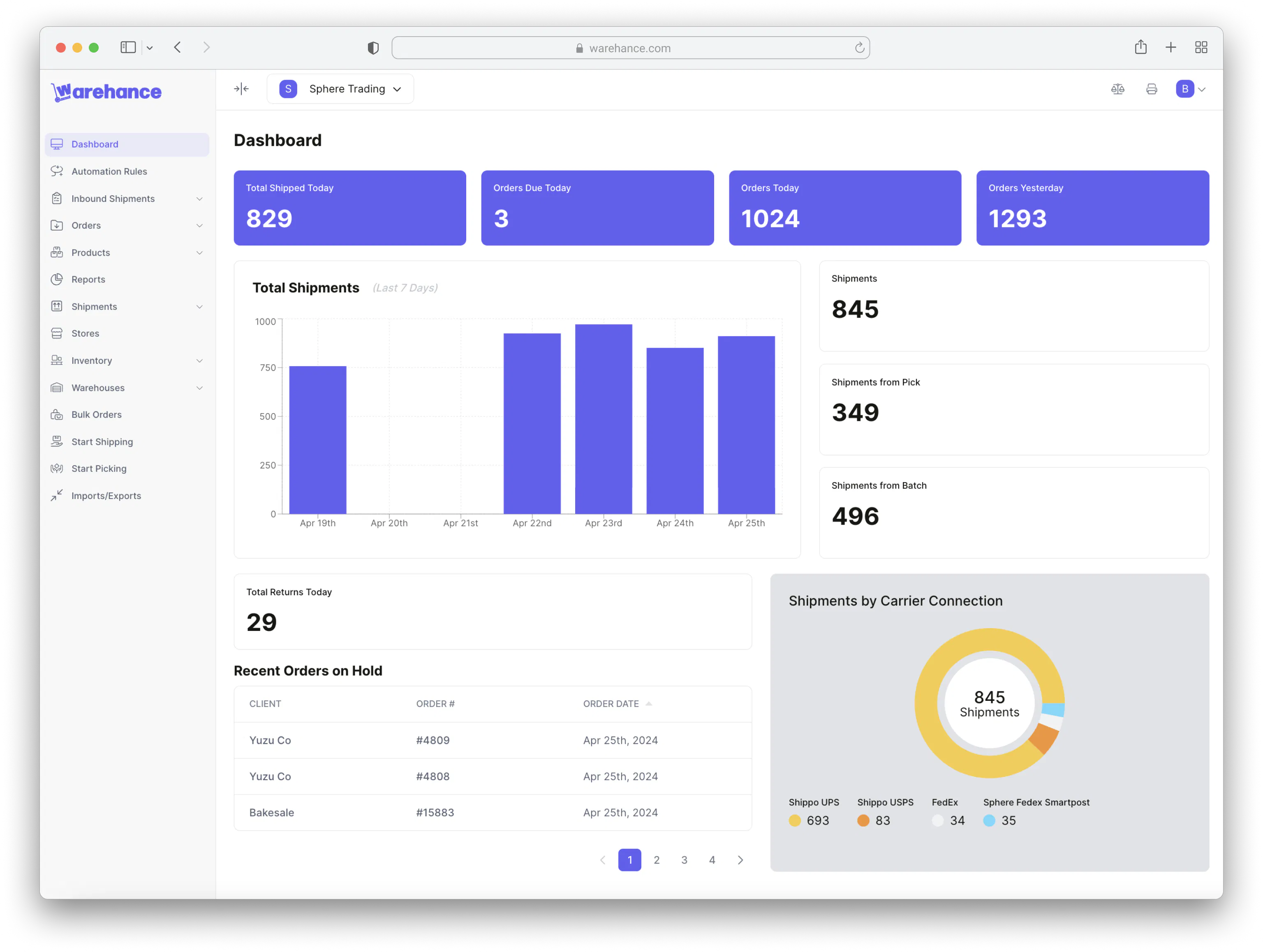Viewport: 1263px width, 952px height.
Task: Click the collapse sidebar icon
Action: point(241,89)
